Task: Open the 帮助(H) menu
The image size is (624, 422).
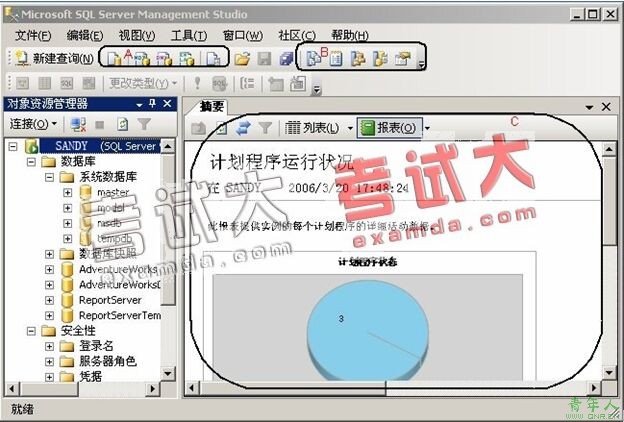Action: point(349,36)
